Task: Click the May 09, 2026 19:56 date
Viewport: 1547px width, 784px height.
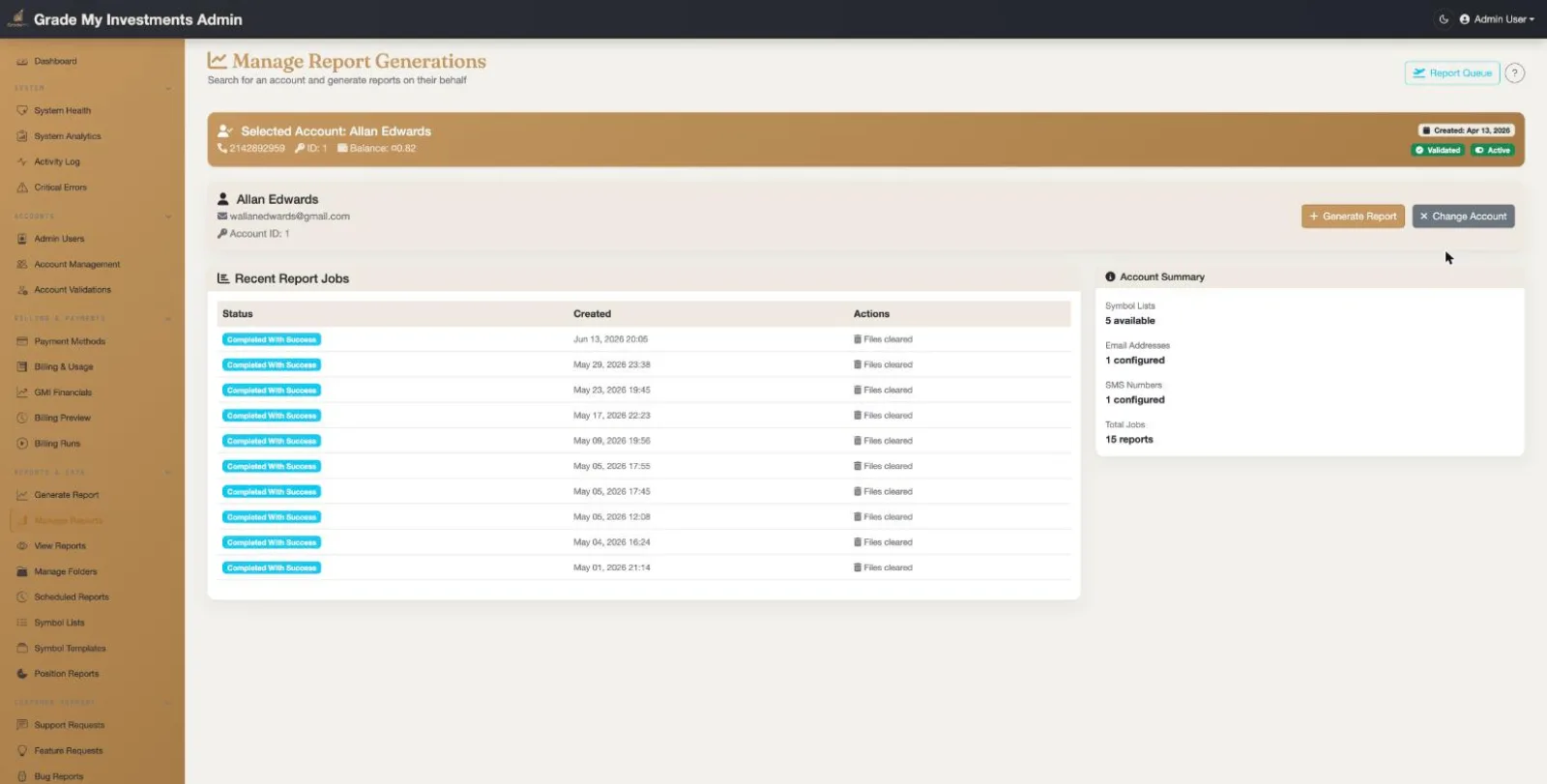Action: (x=611, y=441)
